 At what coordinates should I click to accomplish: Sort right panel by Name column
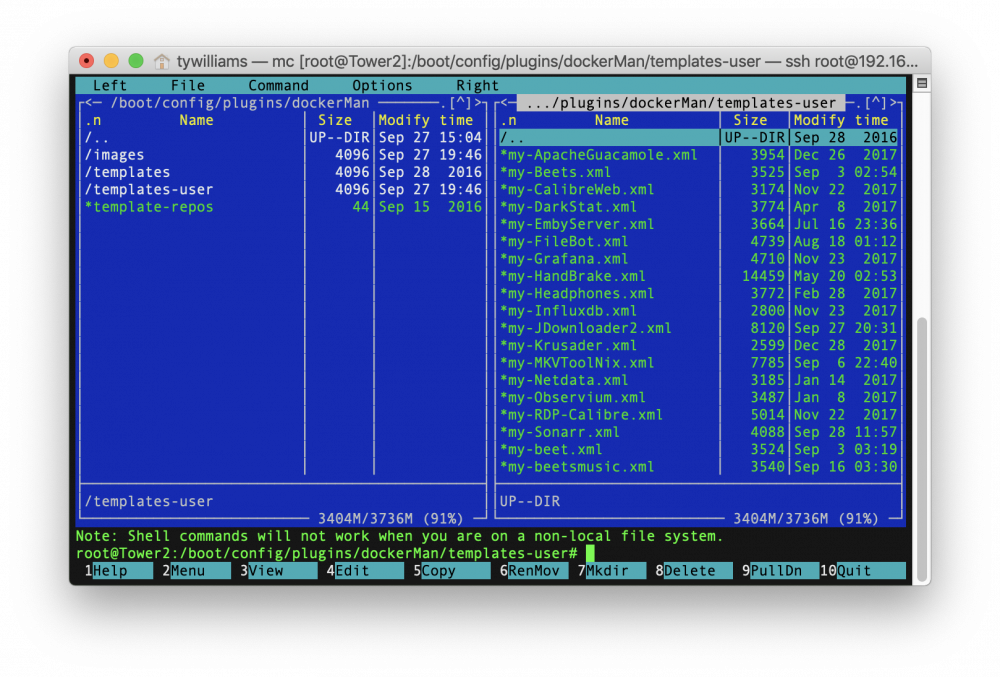(612, 120)
